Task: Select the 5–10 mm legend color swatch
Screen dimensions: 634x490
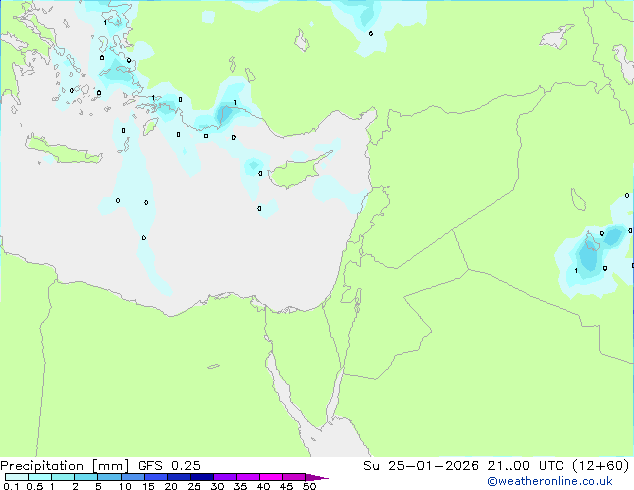Action: [109, 477]
